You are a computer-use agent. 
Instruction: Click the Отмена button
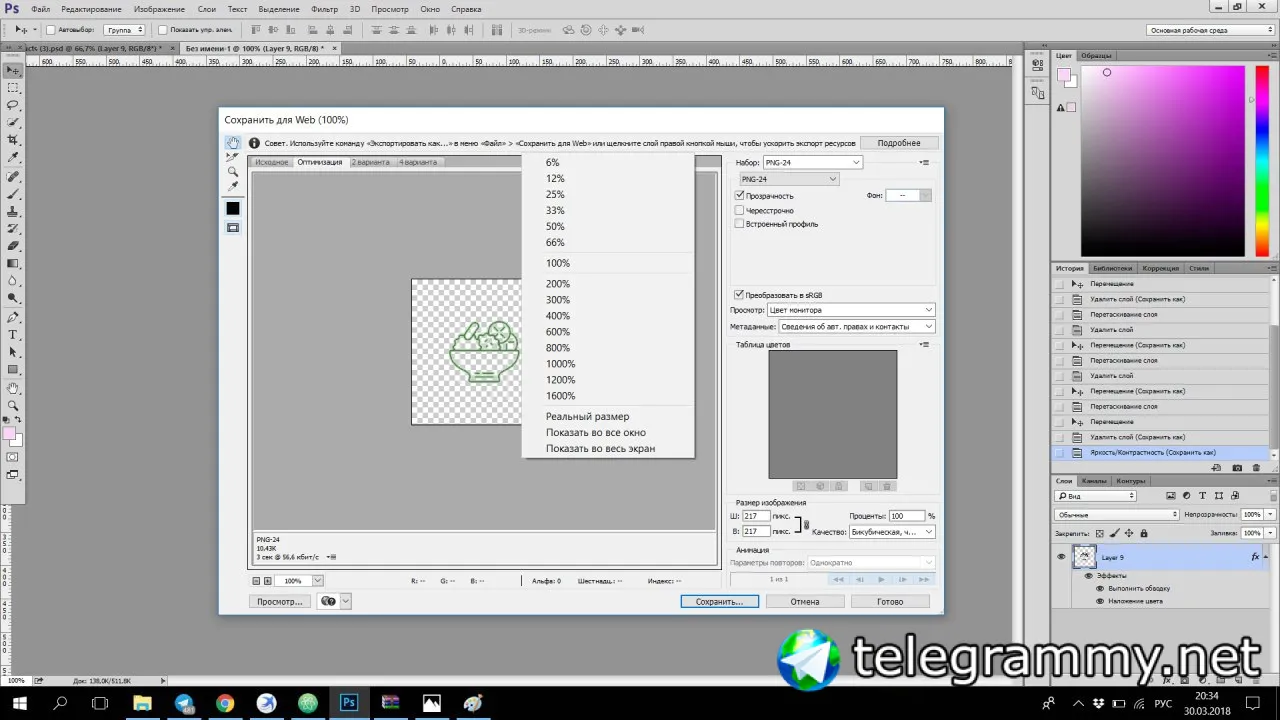805,602
